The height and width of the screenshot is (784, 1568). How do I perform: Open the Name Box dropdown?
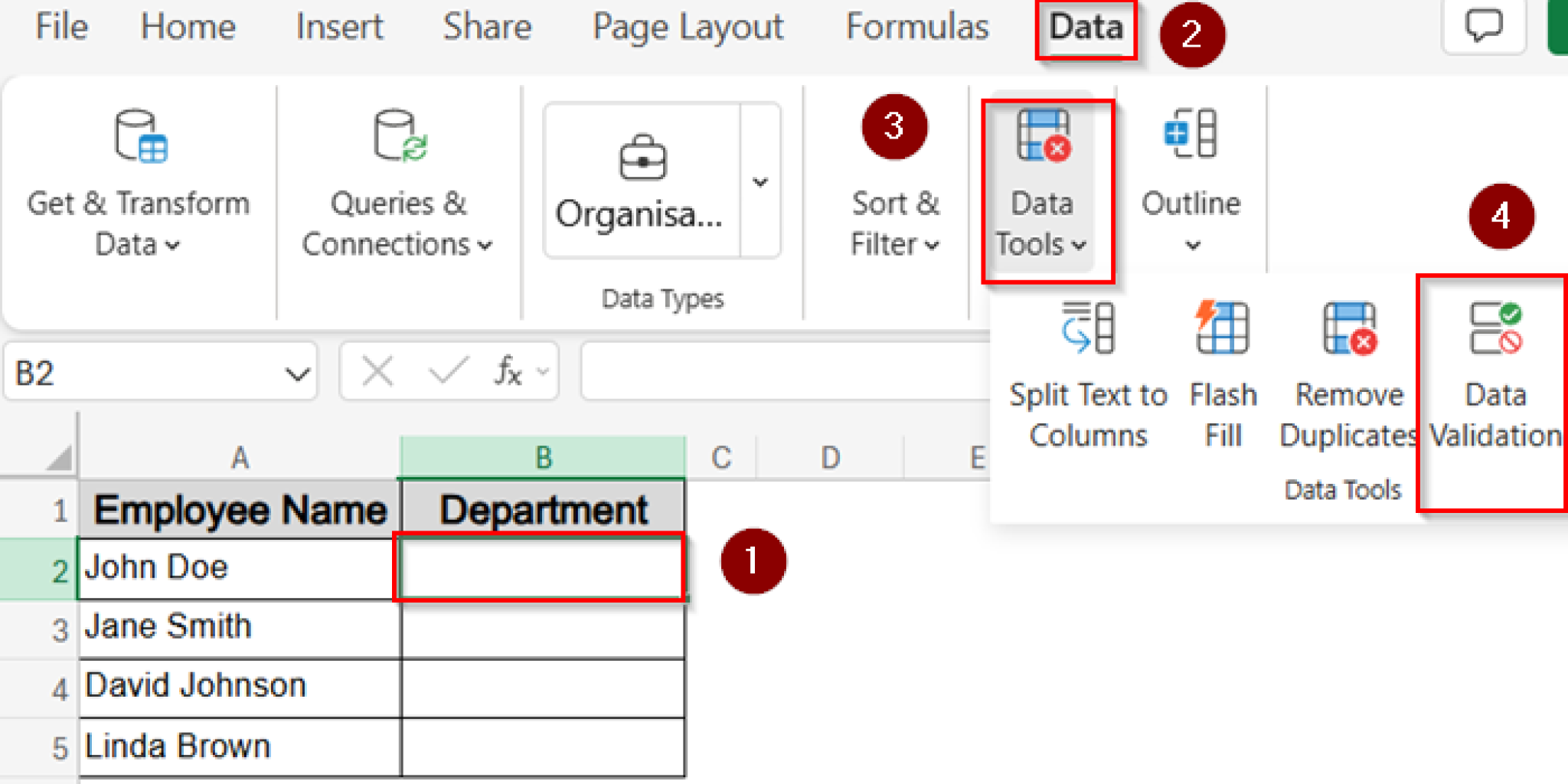point(297,371)
